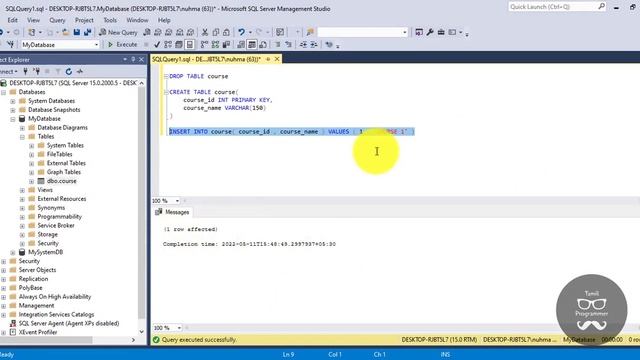Image resolution: width=640 pixels, height=360 pixels.
Task: Refresh Object Explorer
Action: tap(69, 71)
